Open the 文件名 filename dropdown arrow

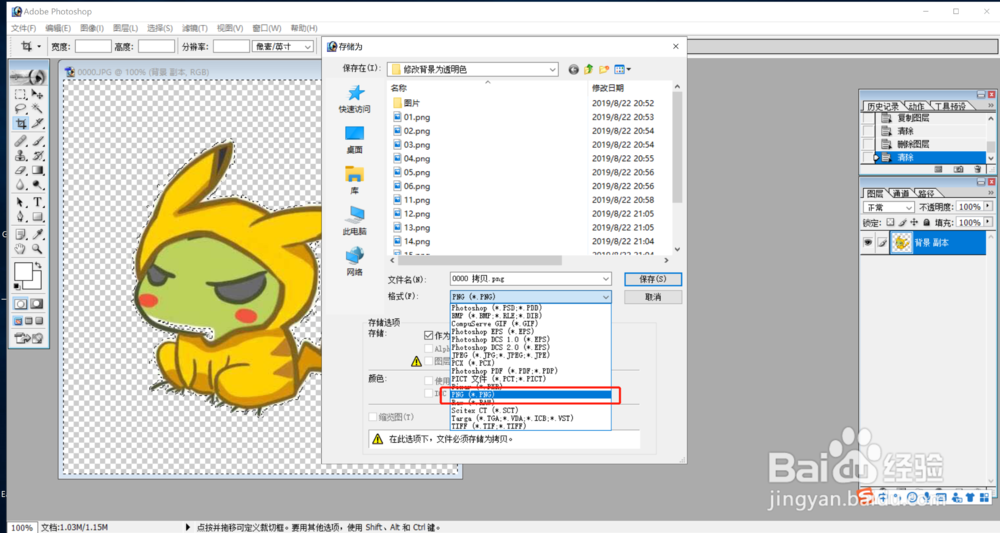point(605,279)
